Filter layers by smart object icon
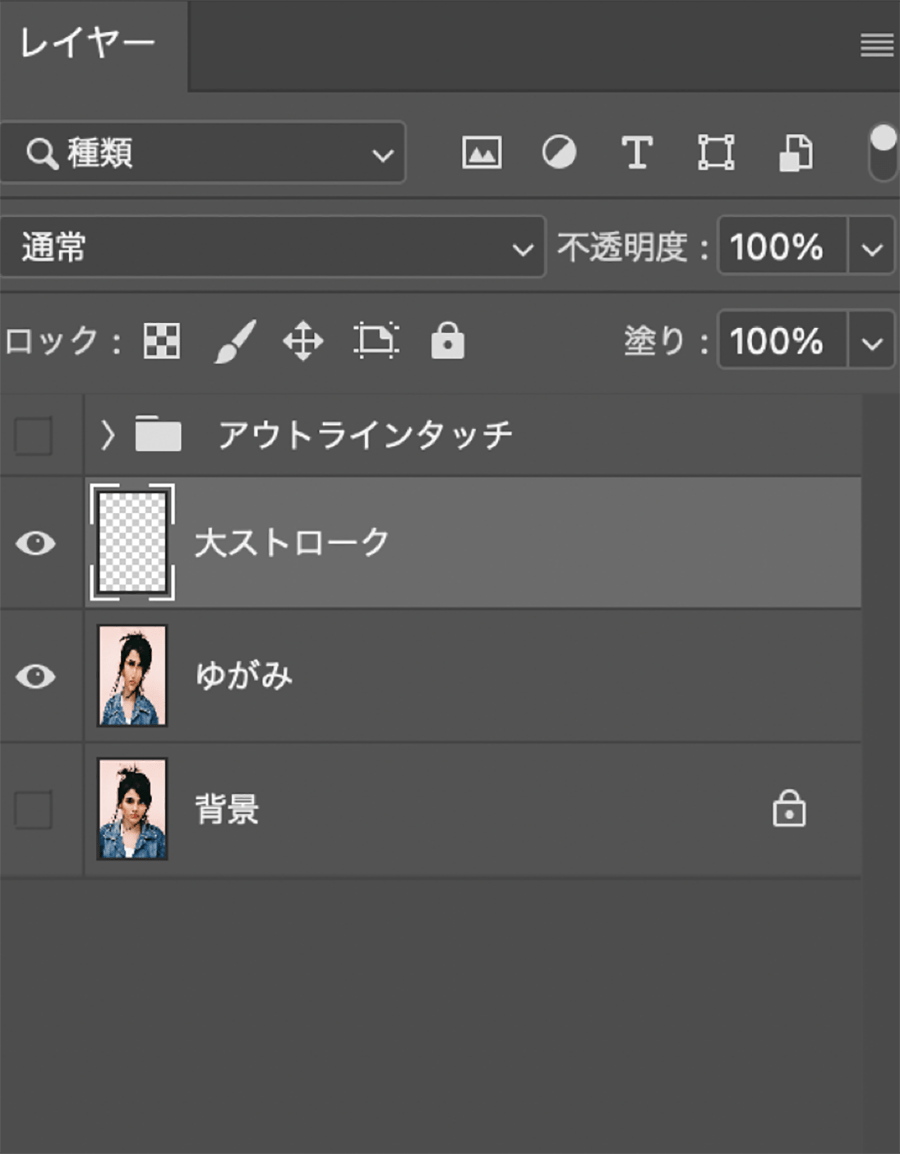This screenshot has width=900, height=1154. [x=795, y=153]
